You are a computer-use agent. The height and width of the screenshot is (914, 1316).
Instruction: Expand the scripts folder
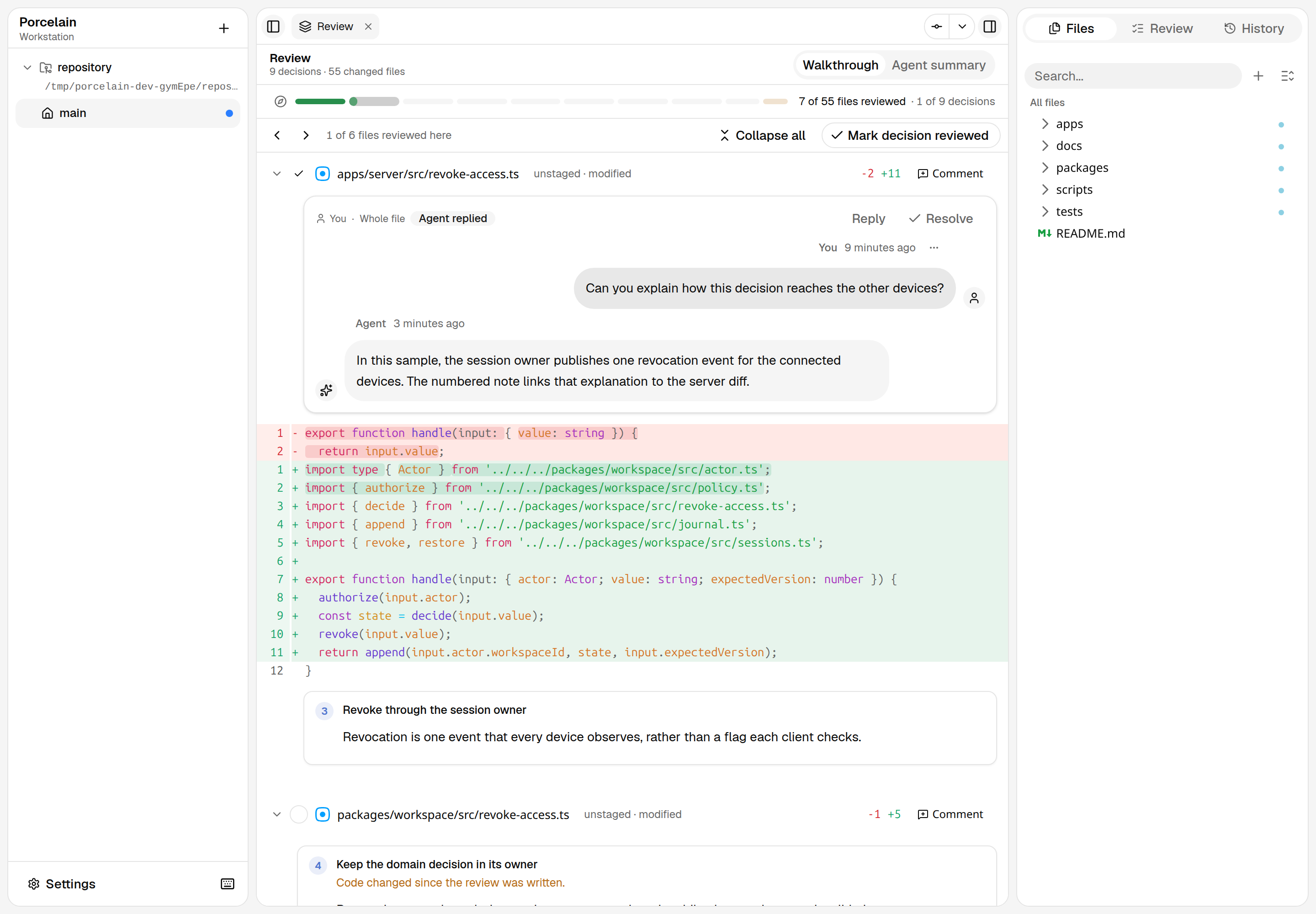pyautogui.click(x=1045, y=190)
